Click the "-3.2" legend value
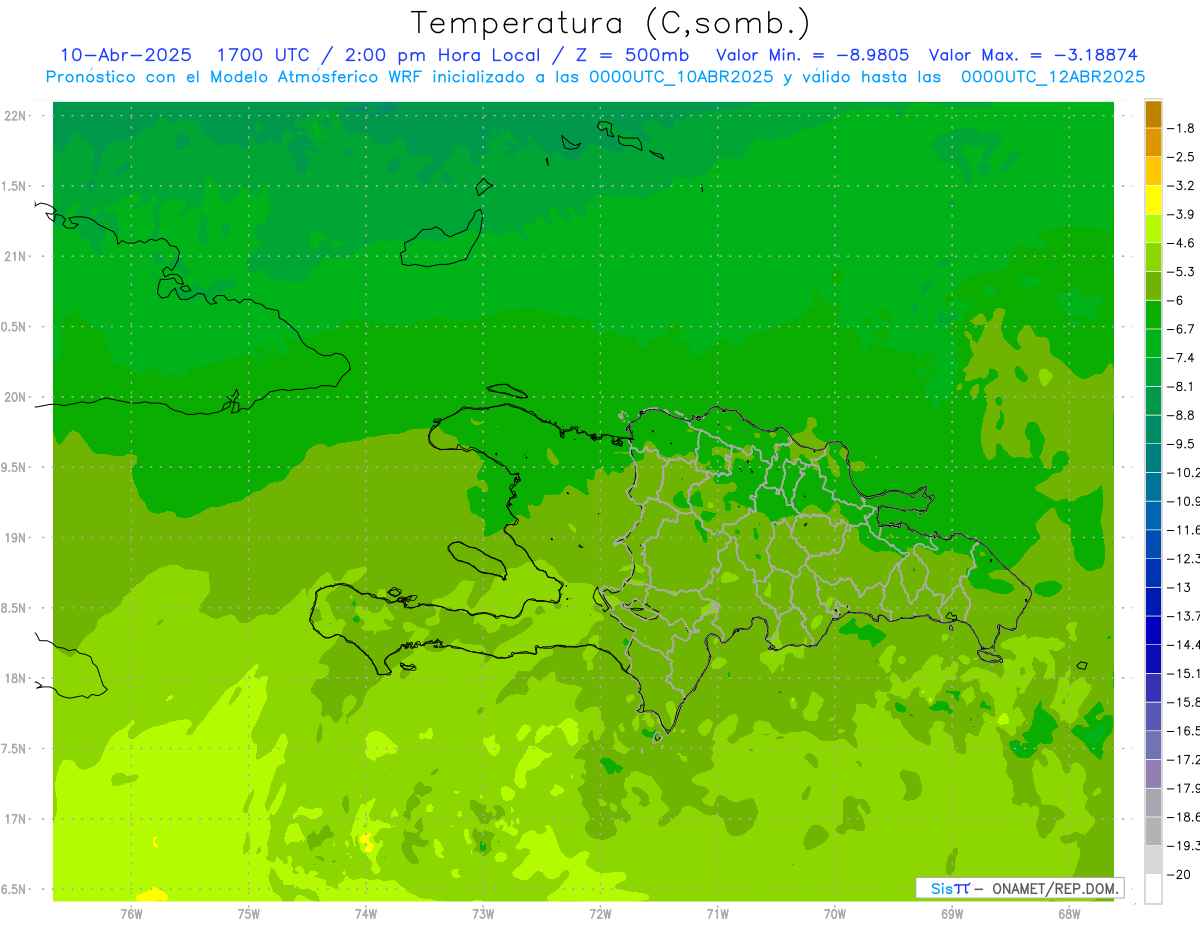Image resolution: width=1200 pixels, height=927 pixels. [1181, 186]
